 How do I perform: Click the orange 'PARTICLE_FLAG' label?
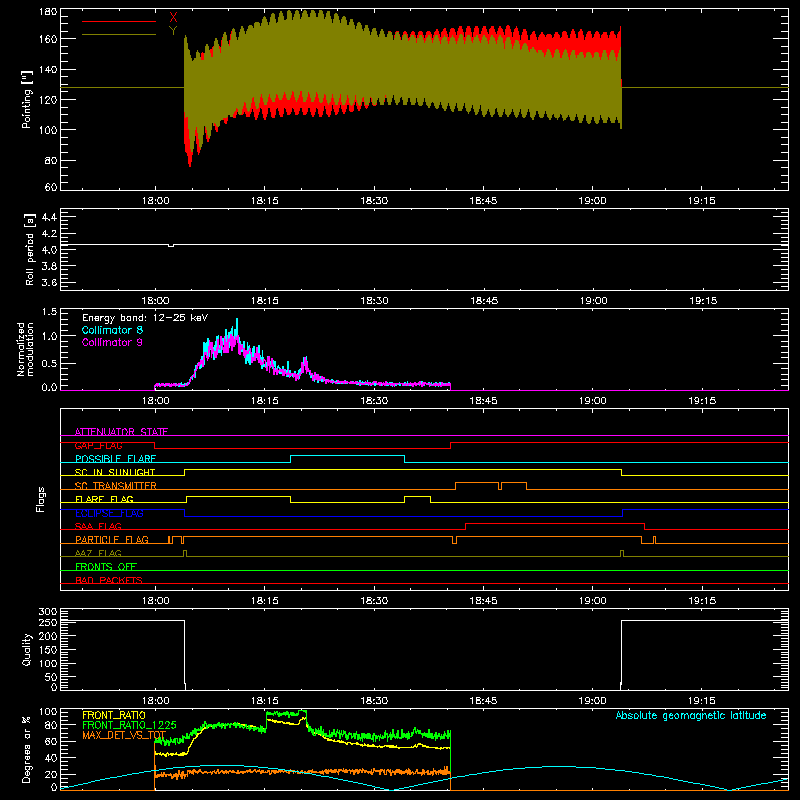(112, 539)
